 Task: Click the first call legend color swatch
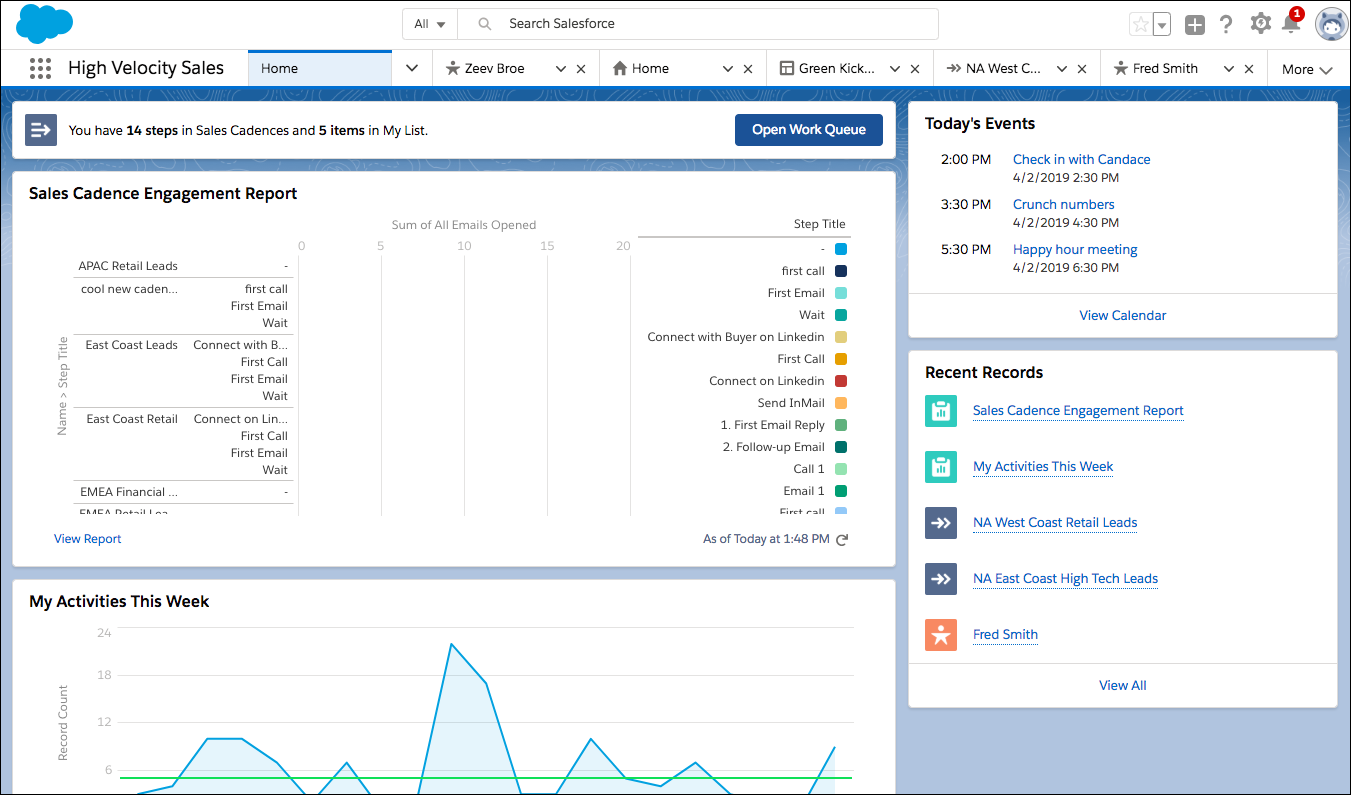[x=841, y=271]
